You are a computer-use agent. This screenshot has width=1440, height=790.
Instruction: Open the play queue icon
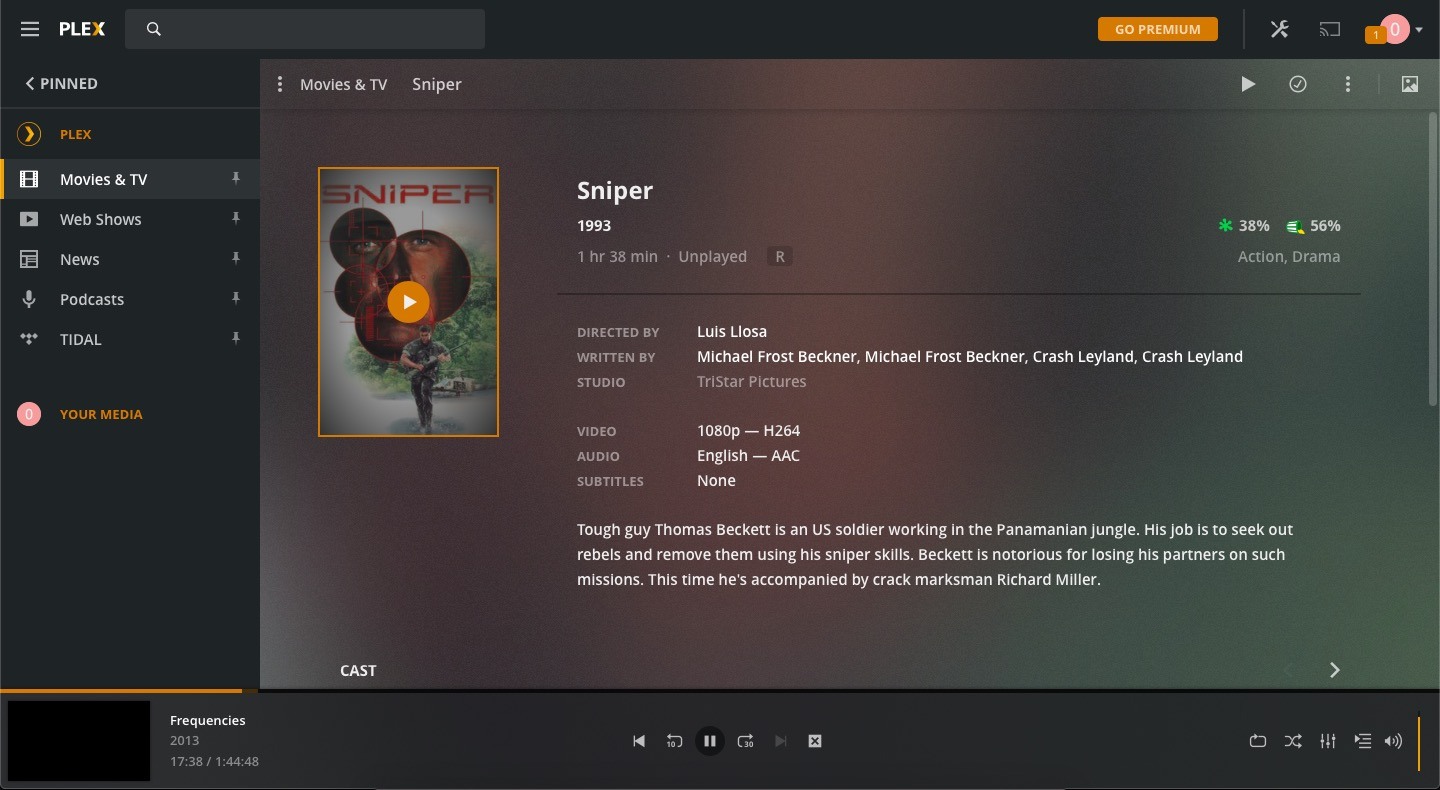(1363, 741)
